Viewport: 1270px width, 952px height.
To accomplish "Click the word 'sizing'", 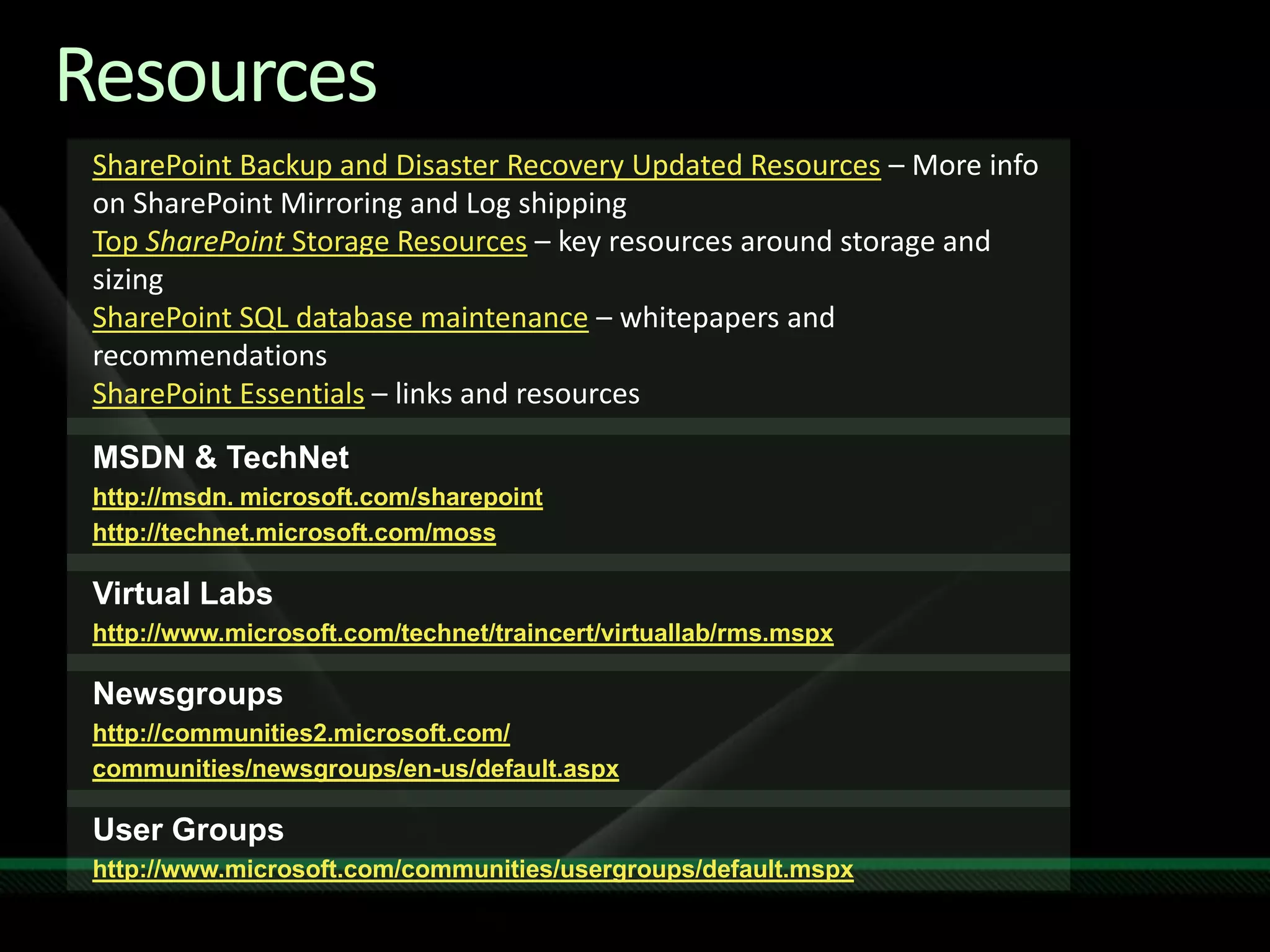I will [x=128, y=281].
